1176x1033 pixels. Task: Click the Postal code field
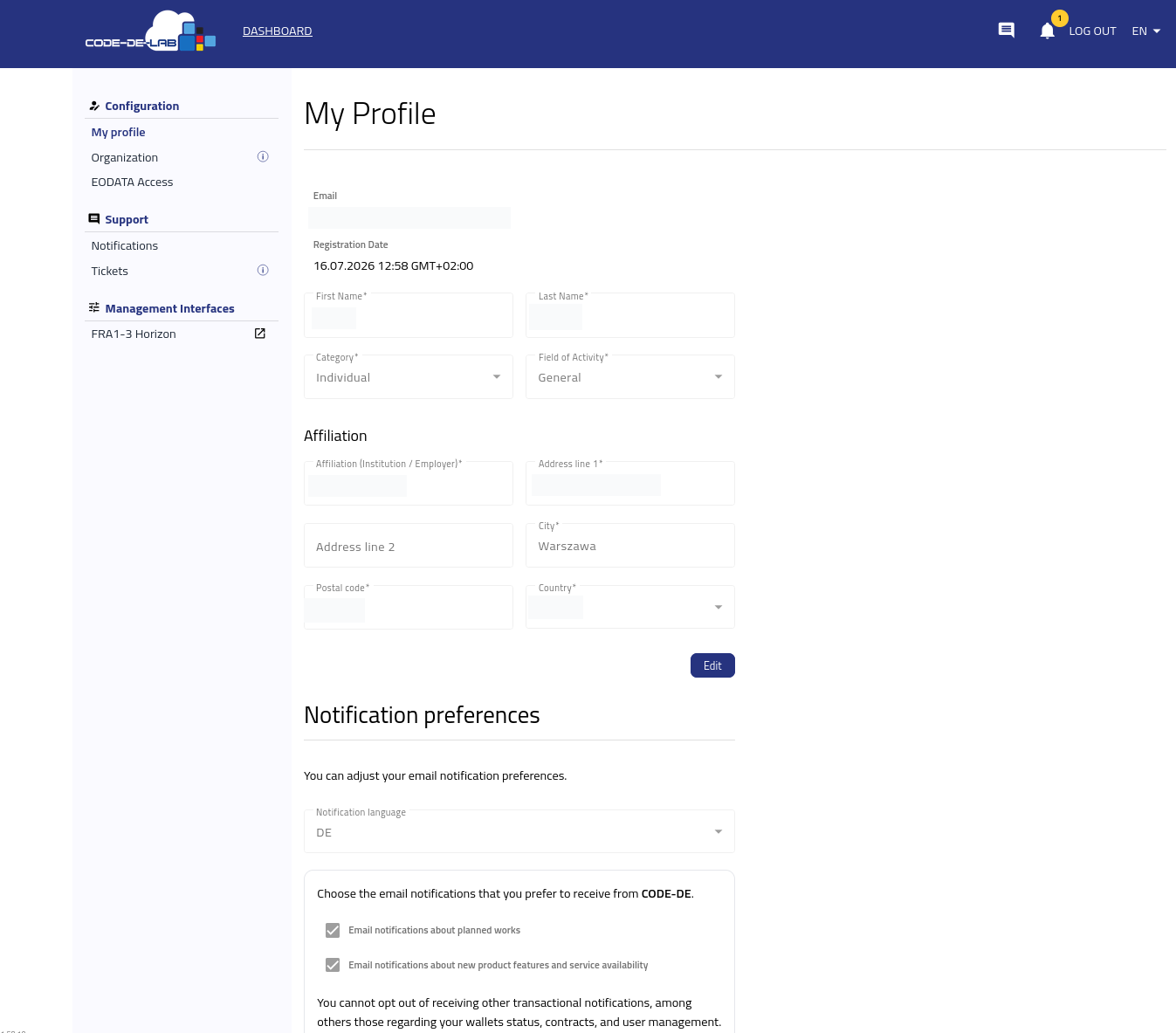[x=409, y=607]
